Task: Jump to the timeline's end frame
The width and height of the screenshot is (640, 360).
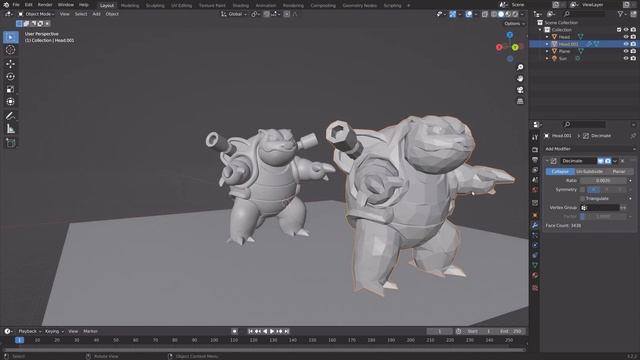Action: pyautogui.click(x=287, y=331)
